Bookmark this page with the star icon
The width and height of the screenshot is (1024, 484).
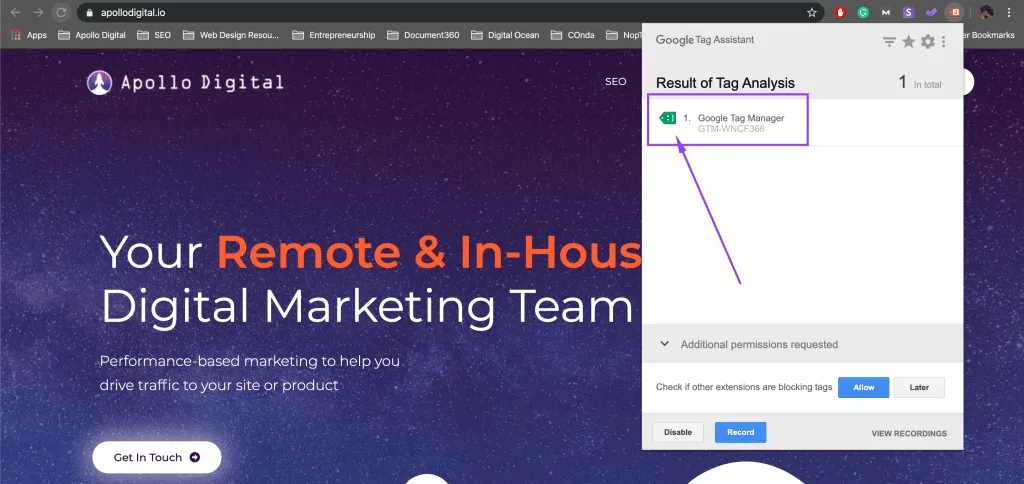click(x=812, y=12)
